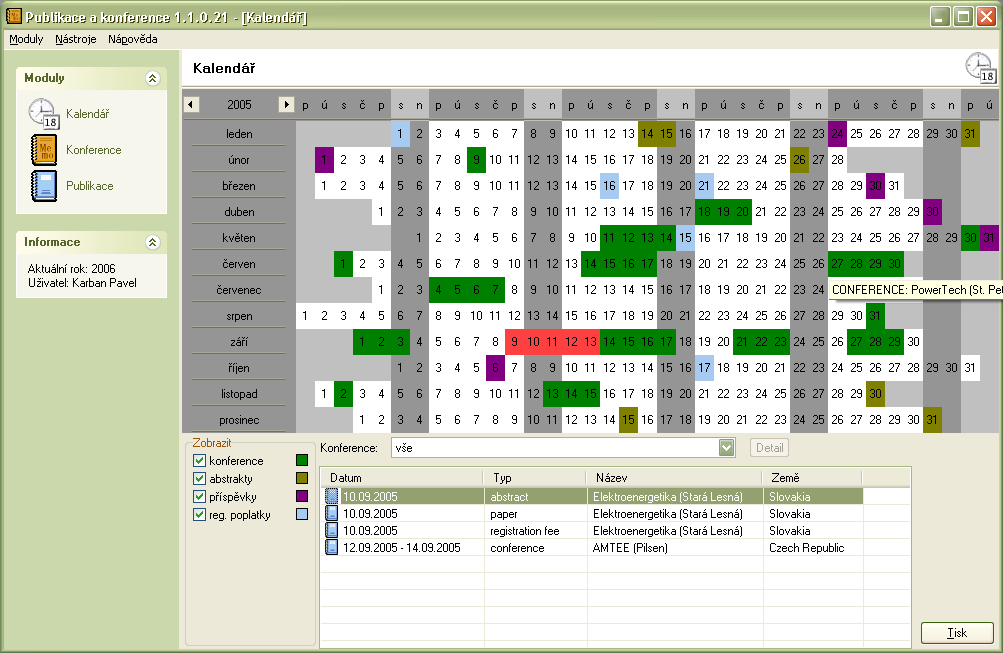Image resolution: width=1003 pixels, height=653 pixels.
Task: Click the olive abstrakty color swatch
Action: coord(302,478)
